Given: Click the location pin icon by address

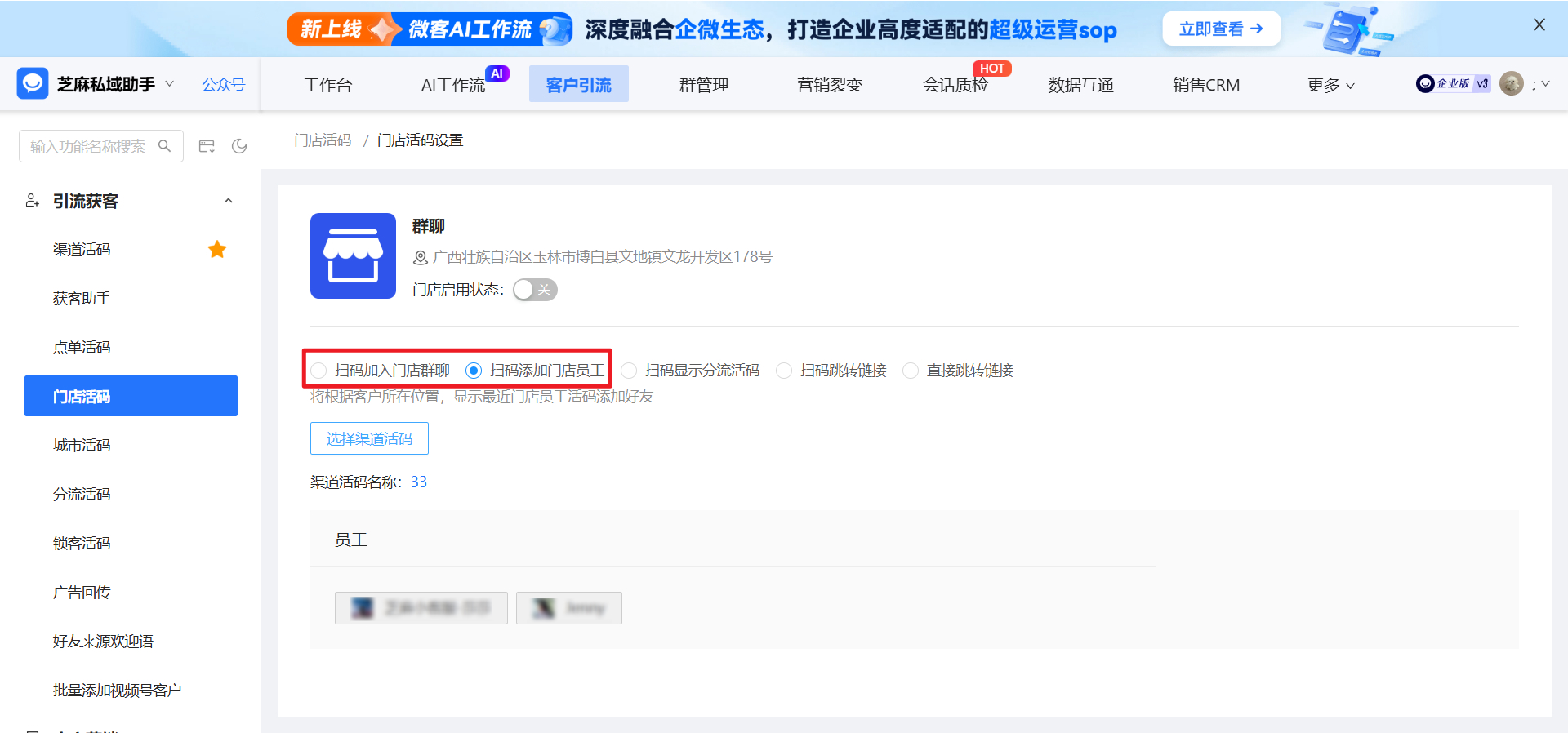Looking at the screenshot, I should click(421, 257).
